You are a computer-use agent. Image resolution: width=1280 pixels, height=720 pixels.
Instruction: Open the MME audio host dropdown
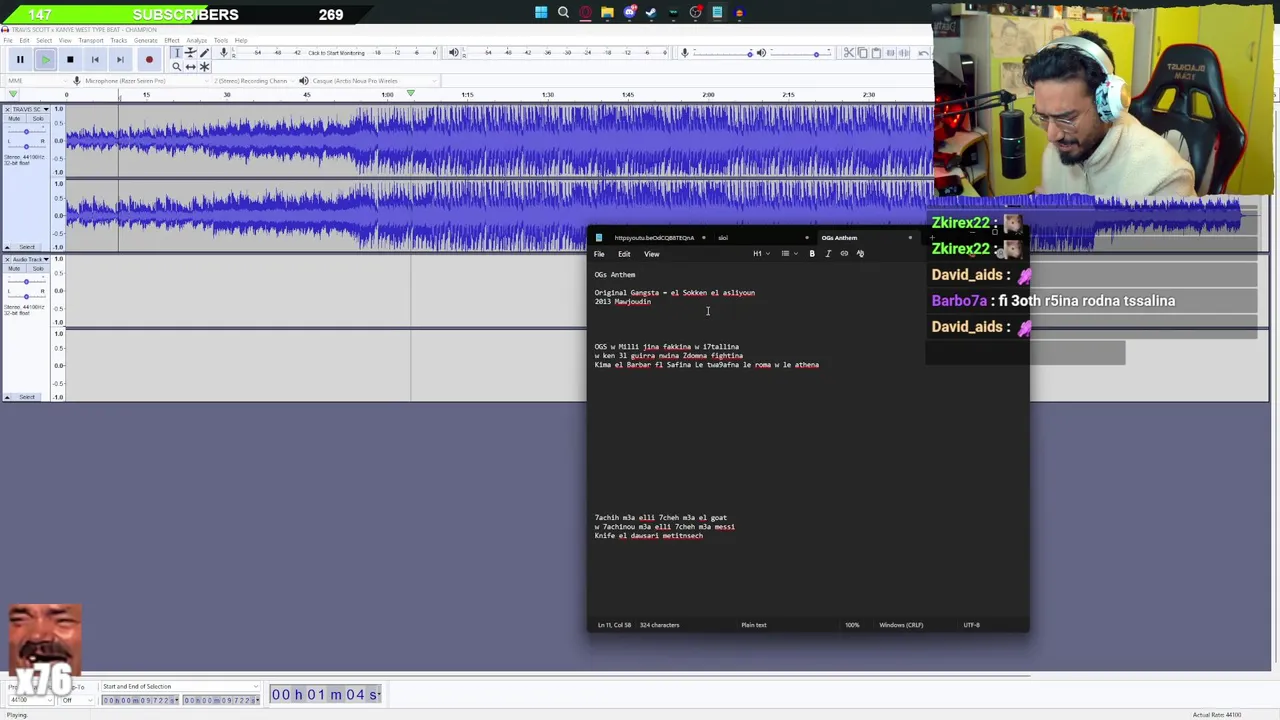pos(38,81)
